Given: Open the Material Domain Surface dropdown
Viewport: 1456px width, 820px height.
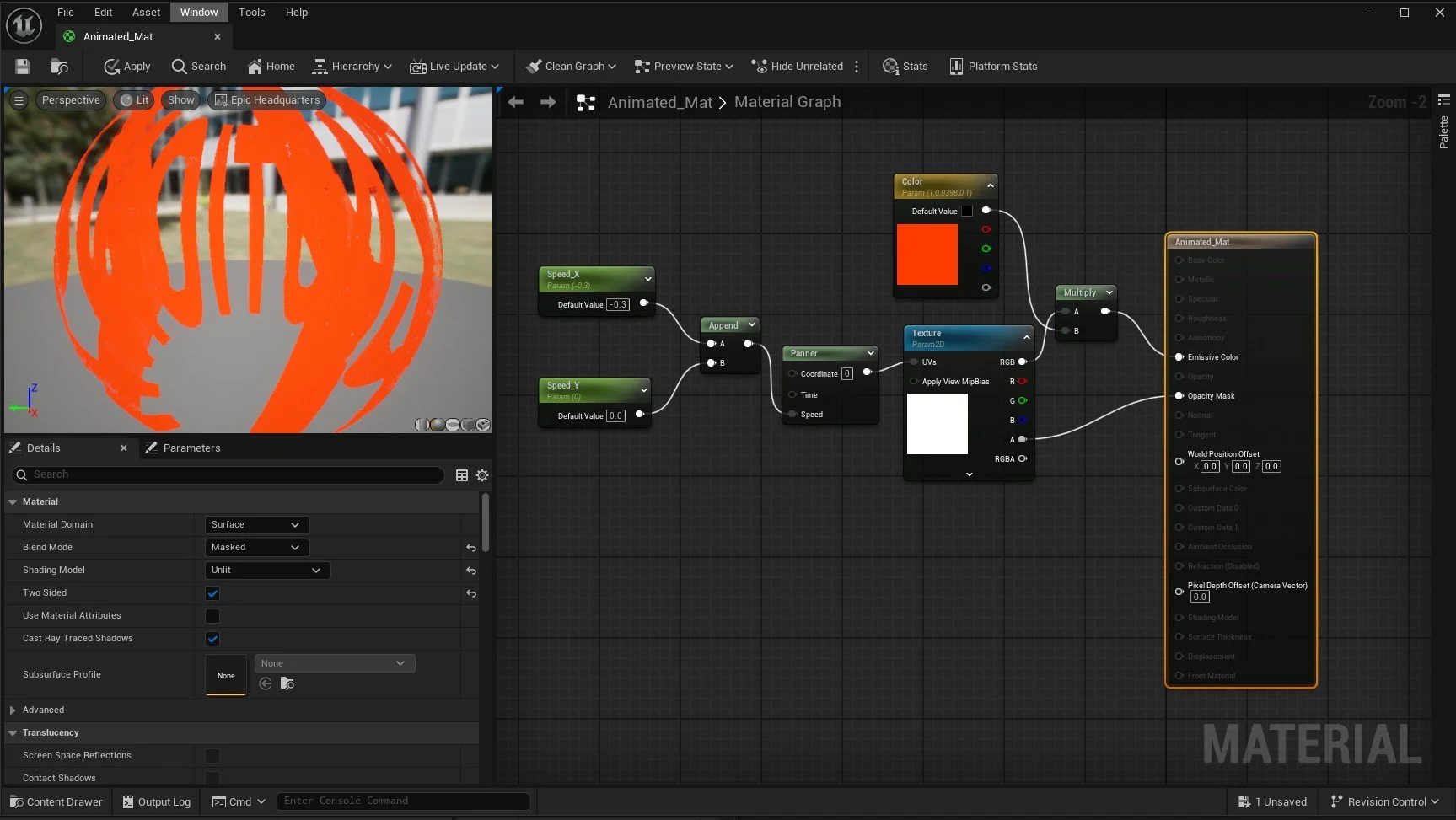Looking at the screenshot, I should click(x=257, y=524).
